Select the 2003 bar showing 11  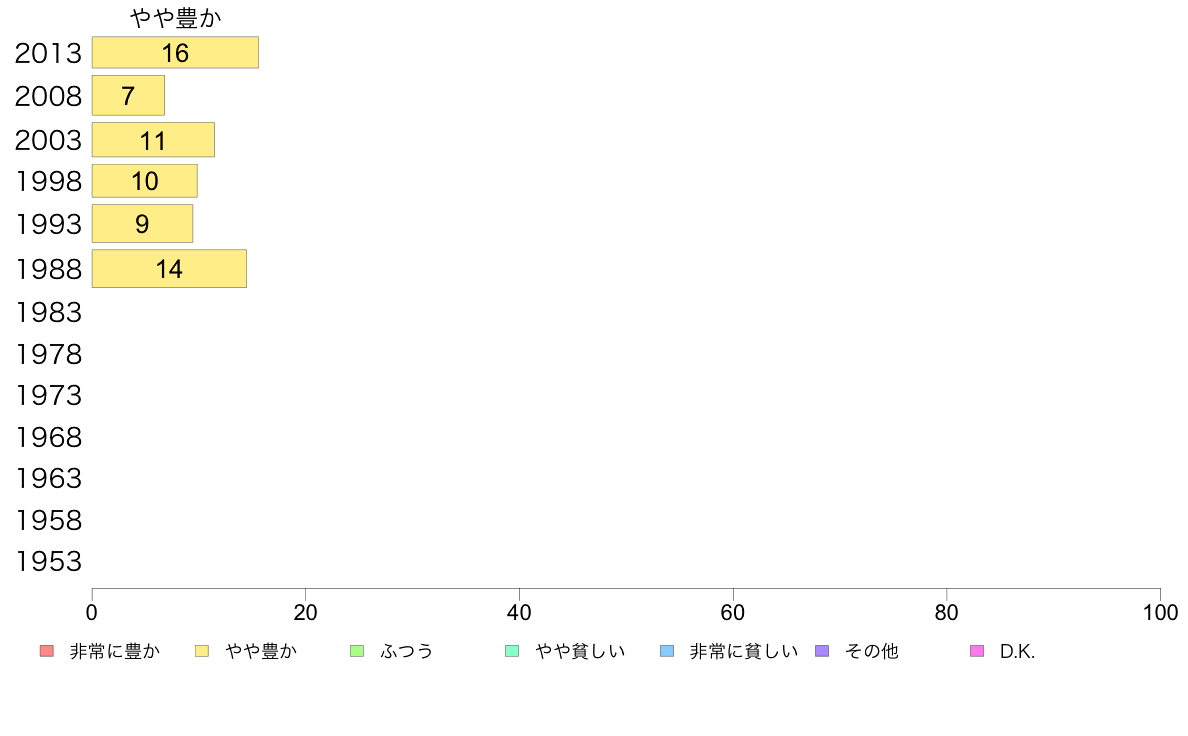tap(153, 140)
